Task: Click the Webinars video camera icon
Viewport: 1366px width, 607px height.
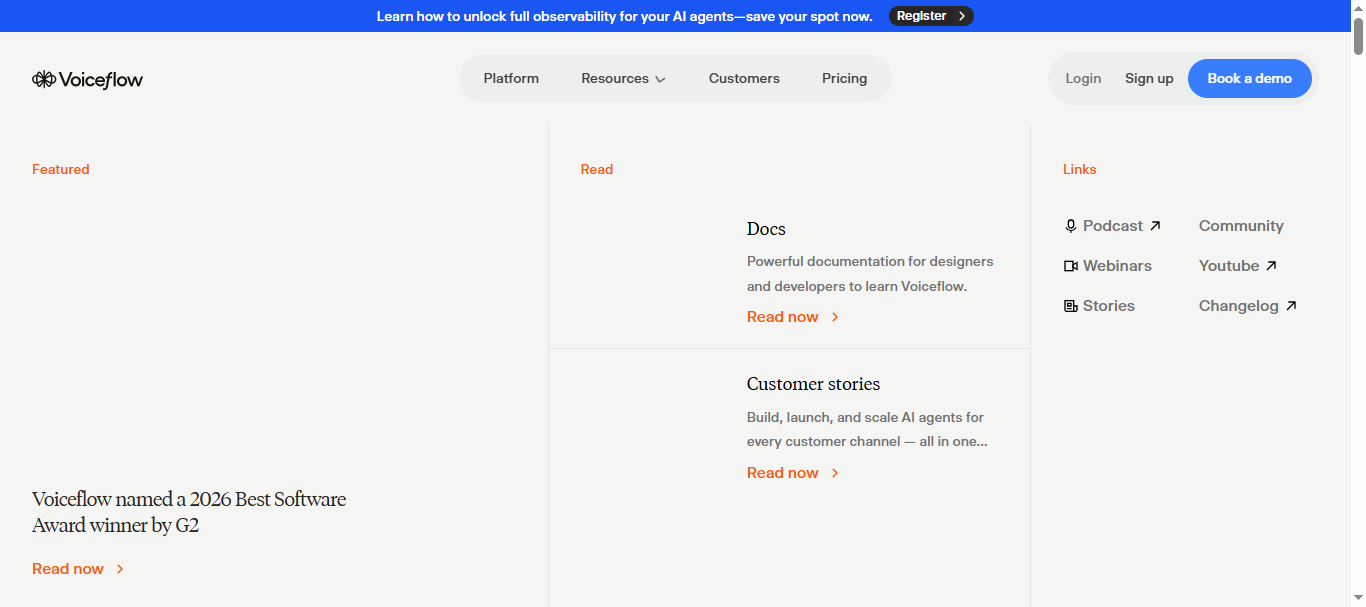Action: coord(1070,266)
